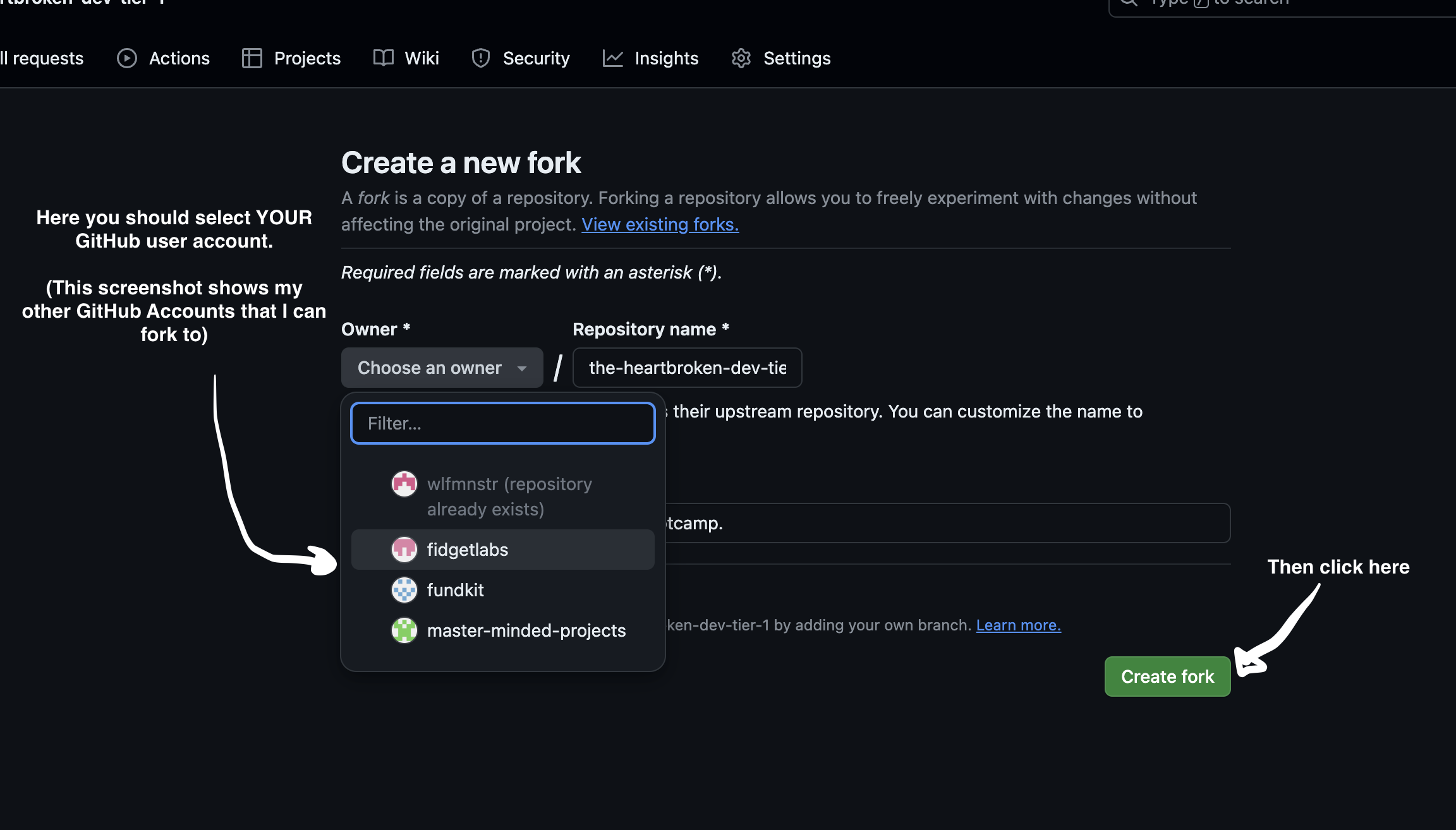Click the master-minded-projects avatar icon
This screenshot has height=830, width=1456.
click(404, 630)
